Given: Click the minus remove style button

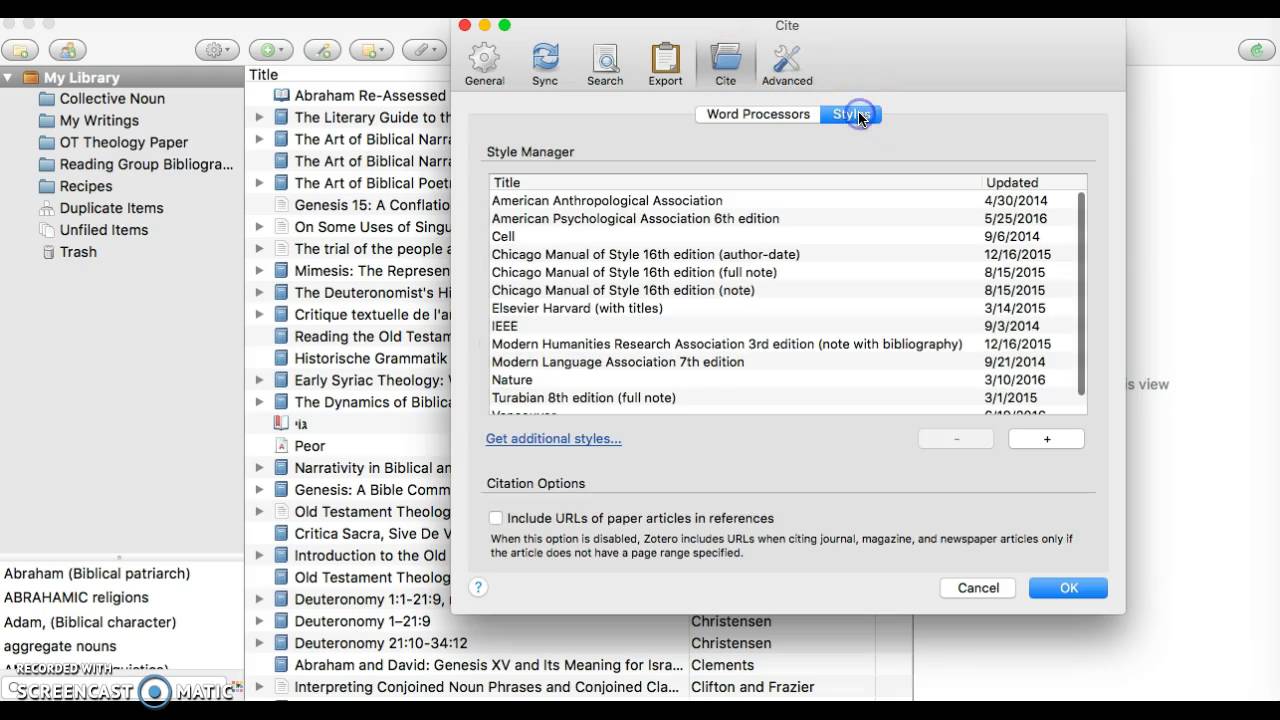Looking at the screenshot, I should (956, 438).
